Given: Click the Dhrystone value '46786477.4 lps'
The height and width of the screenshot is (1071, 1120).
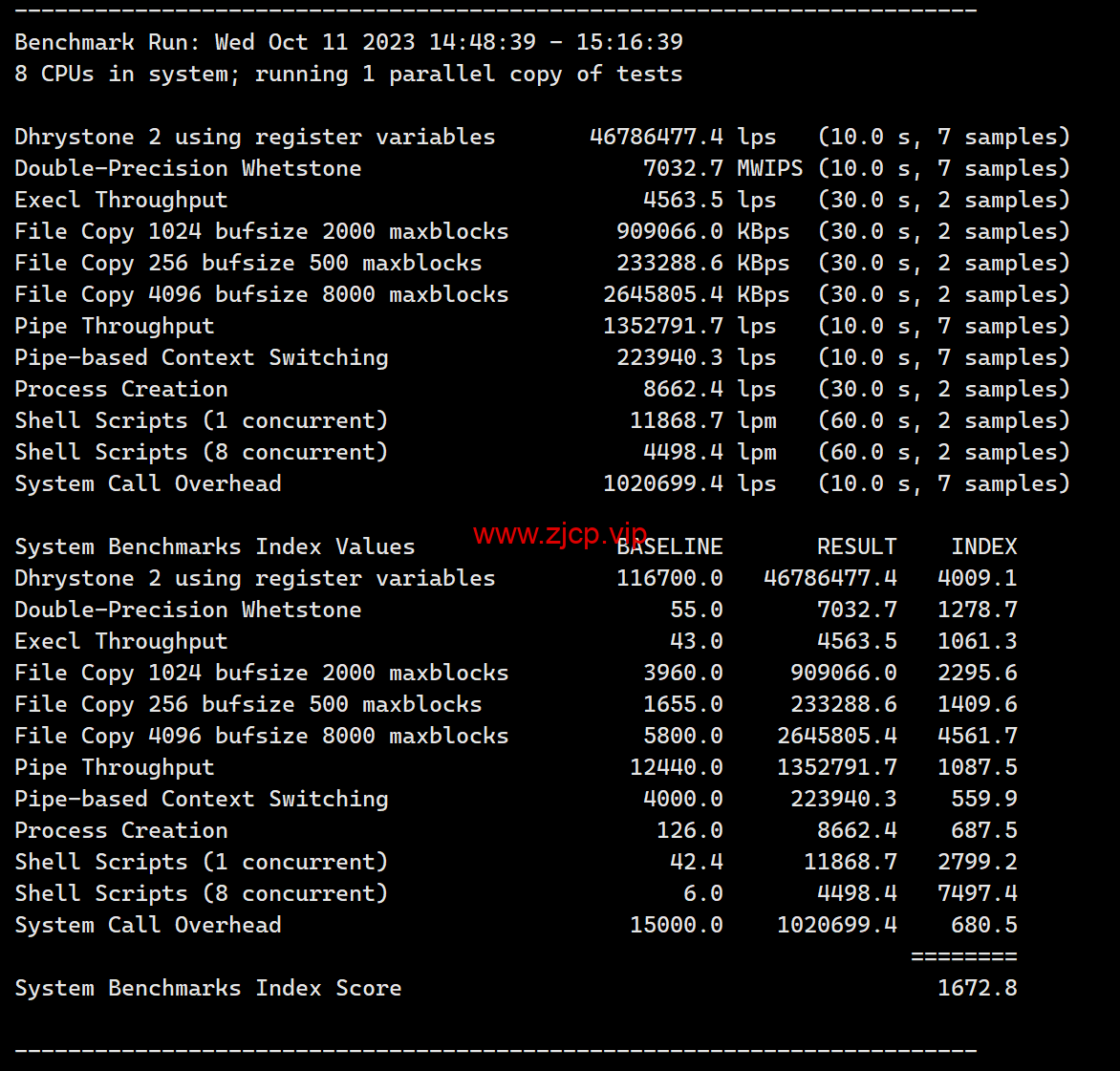Looking at the screenshot, I should [683, 137].
